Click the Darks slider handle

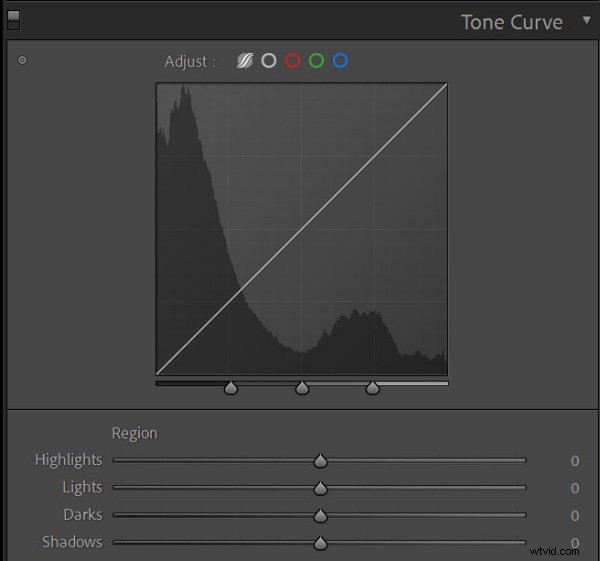tap(320, 515)
